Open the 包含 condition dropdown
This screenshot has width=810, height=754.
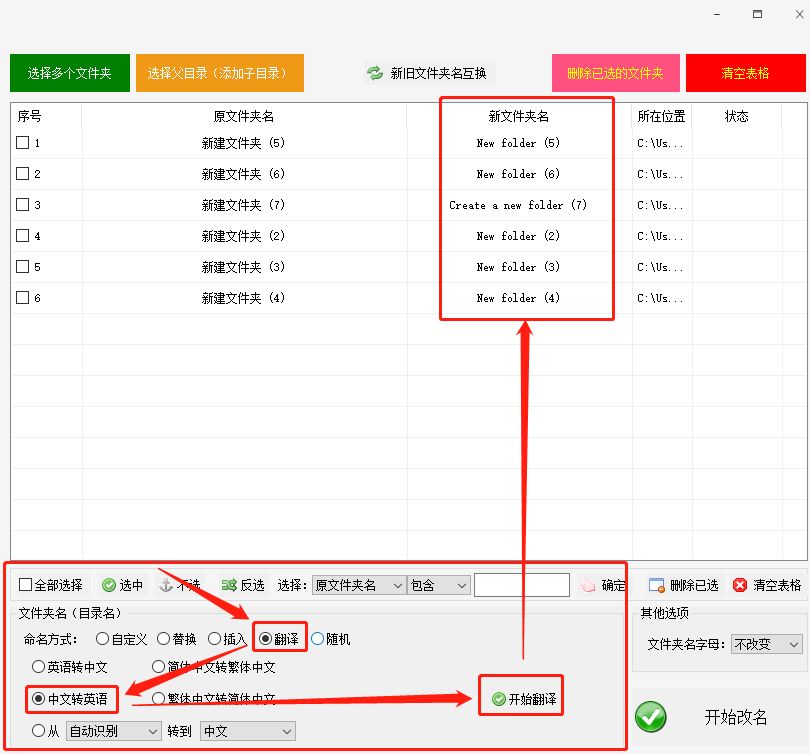point(439,586)
